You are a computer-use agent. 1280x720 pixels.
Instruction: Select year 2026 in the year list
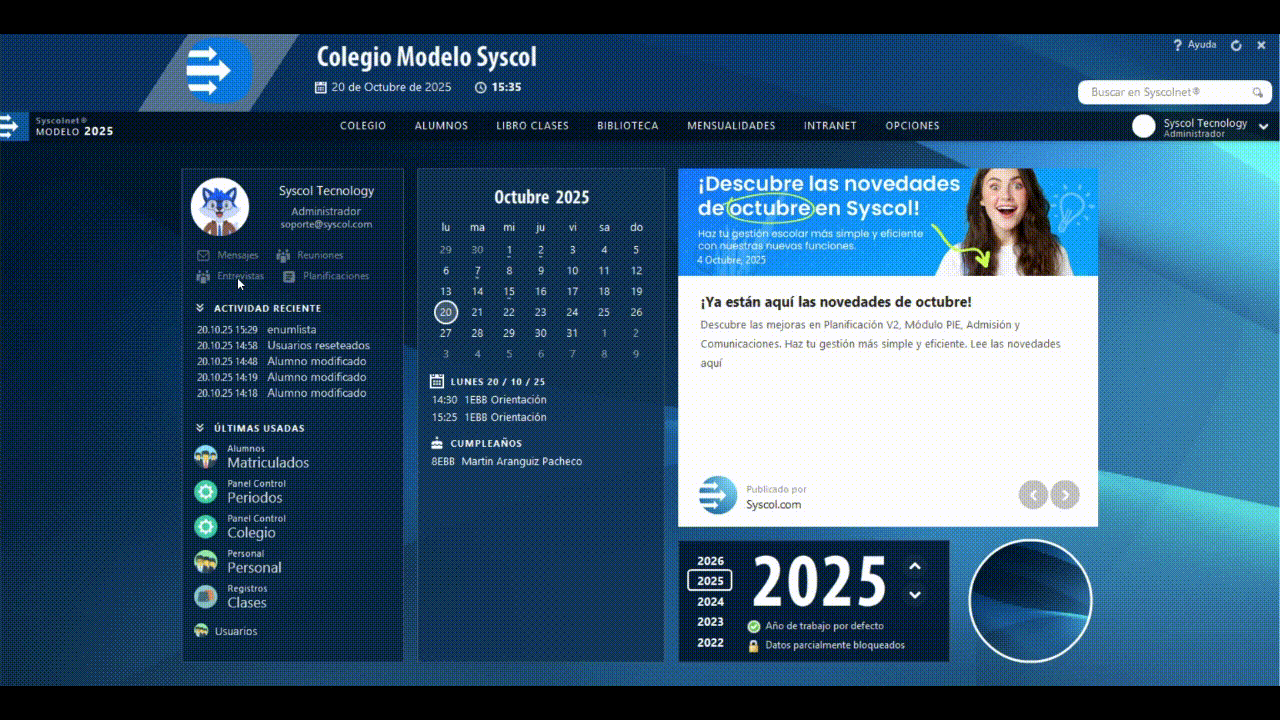click(x=711, y=561)
